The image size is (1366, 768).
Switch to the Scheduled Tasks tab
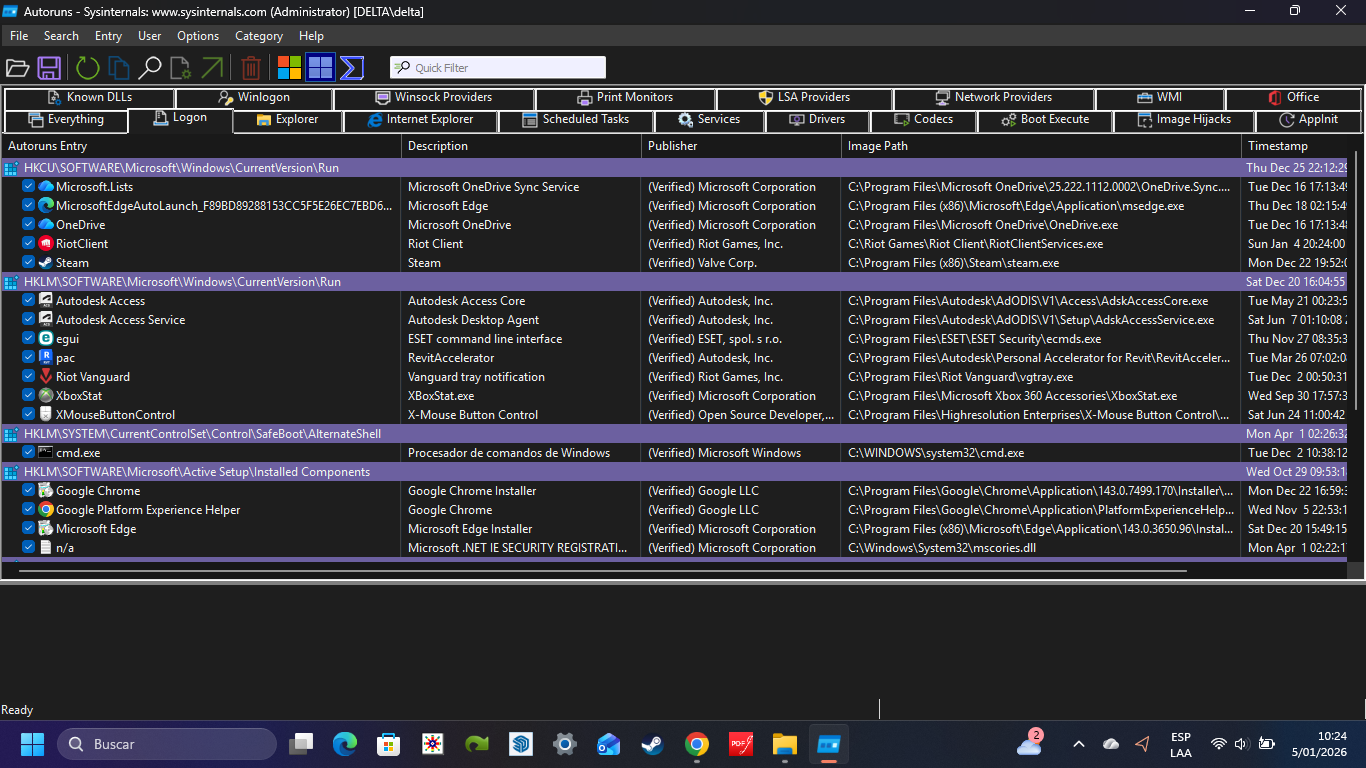point(577,120)
